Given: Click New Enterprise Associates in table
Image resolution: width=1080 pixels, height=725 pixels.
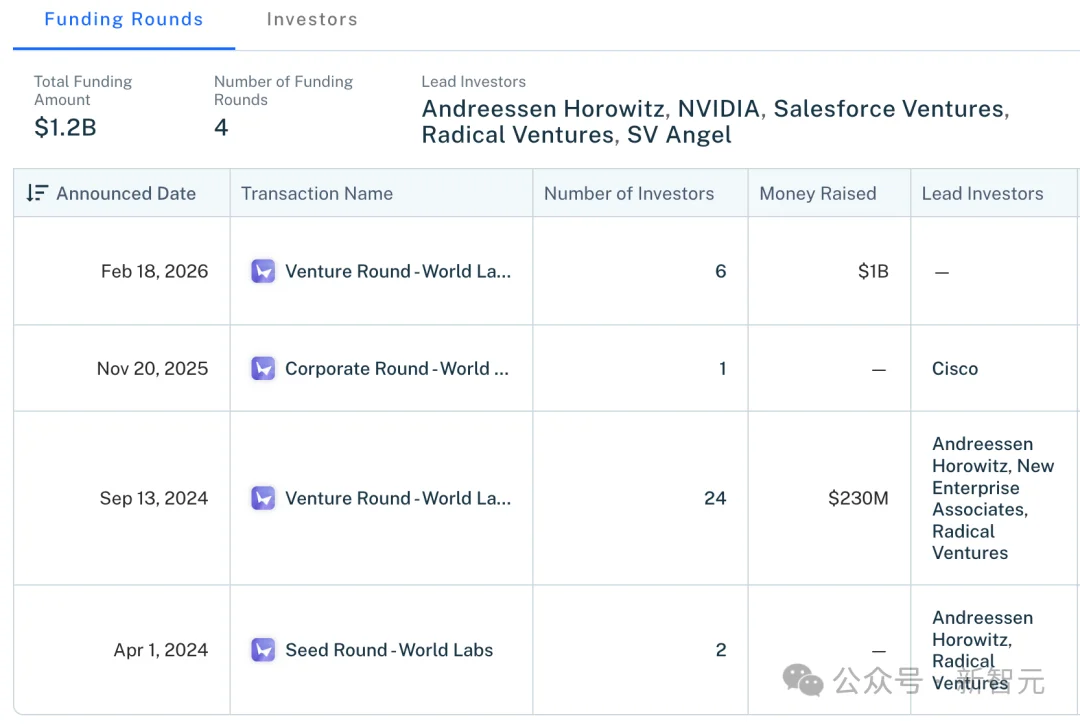Looking at the screenshot, I should pos(993,487).
